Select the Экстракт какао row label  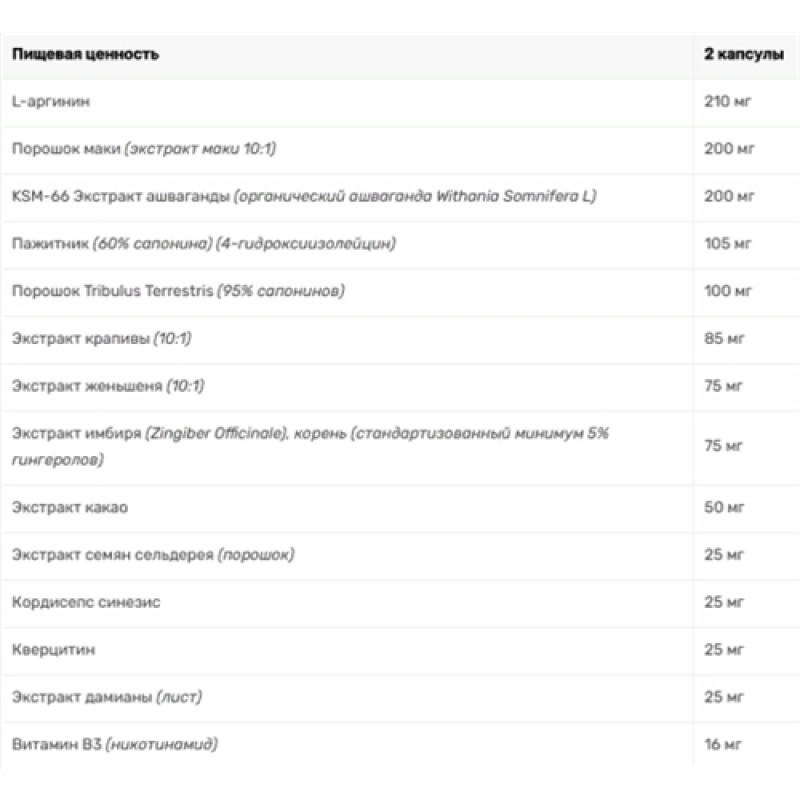pyautogui.click(x=69, y=507)
